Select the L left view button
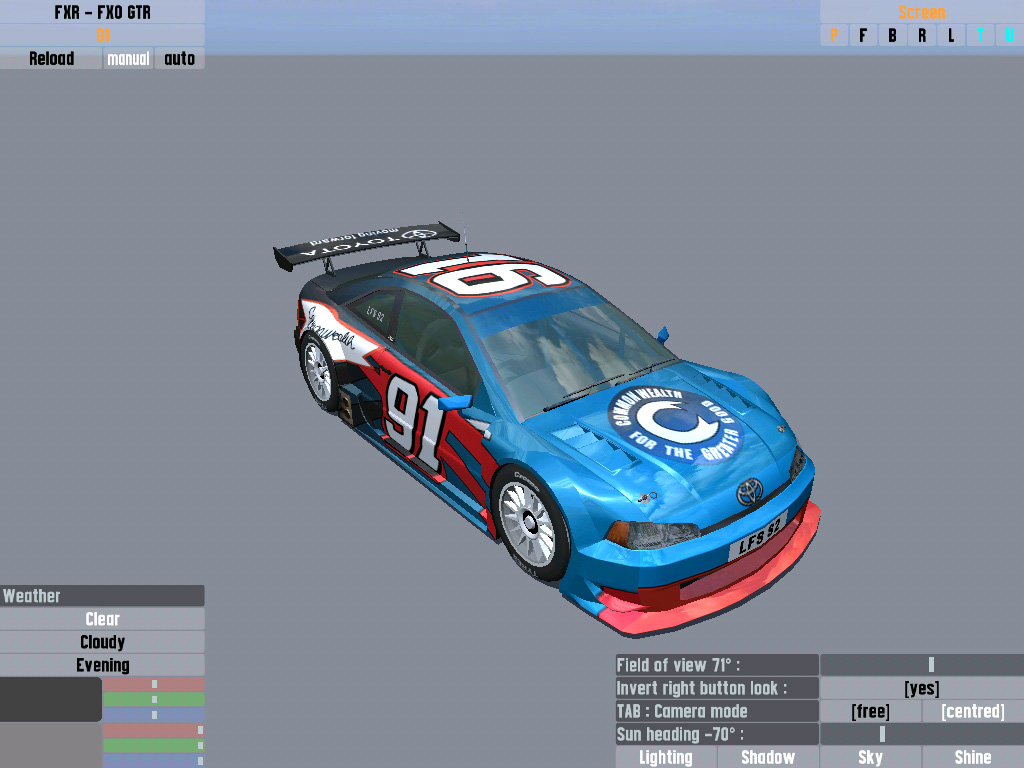Screen dimensions: 1024x768 point(951,35)
